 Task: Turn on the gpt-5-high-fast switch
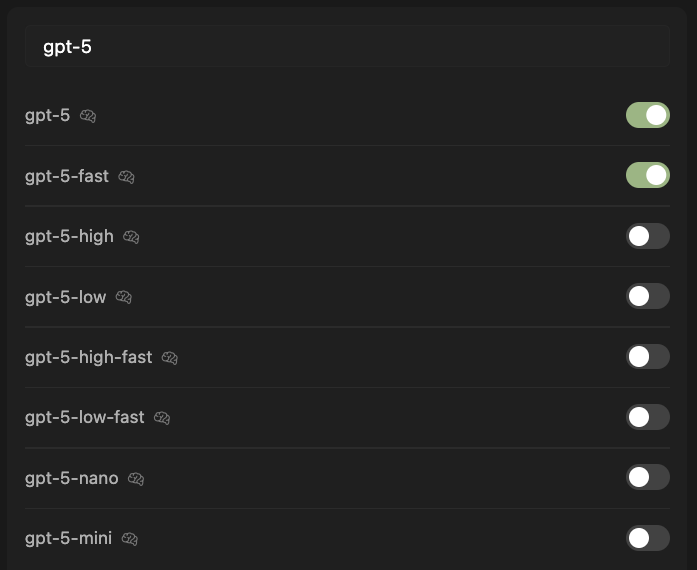(x=648, y=357)
